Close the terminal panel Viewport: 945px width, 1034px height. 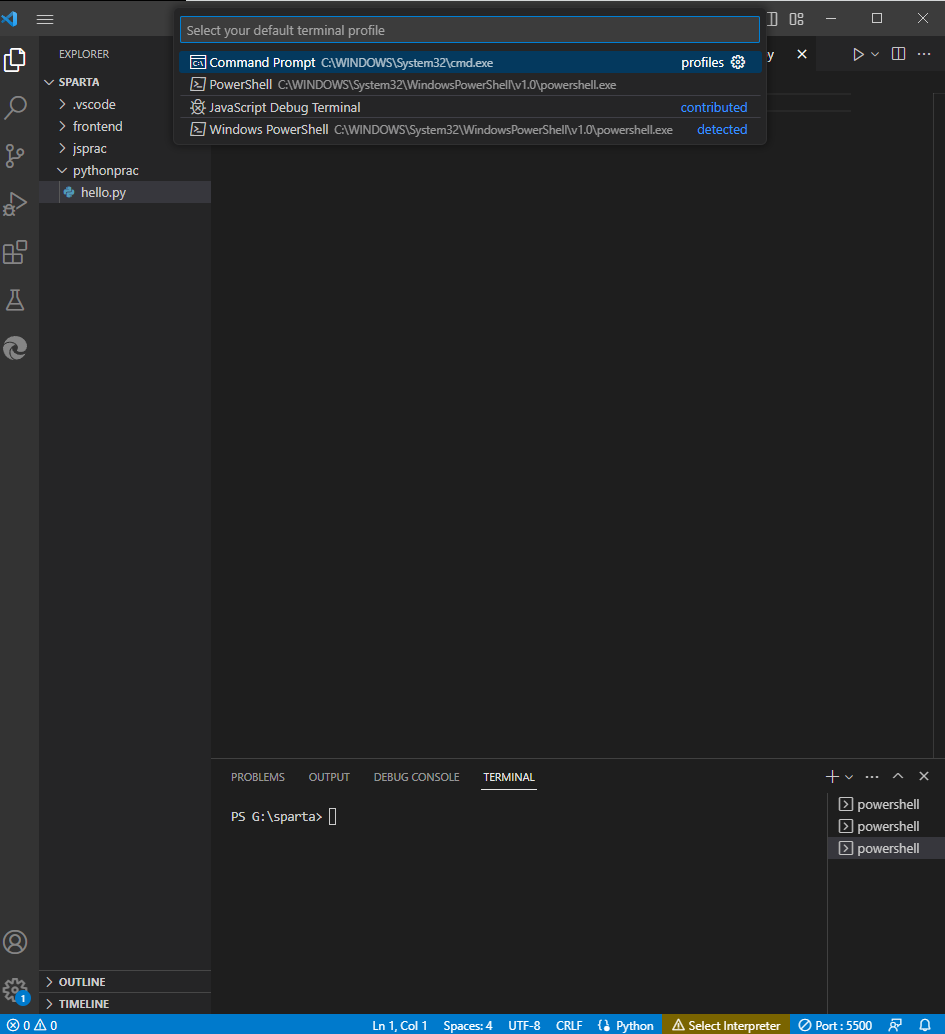click(x=924, y=776)
